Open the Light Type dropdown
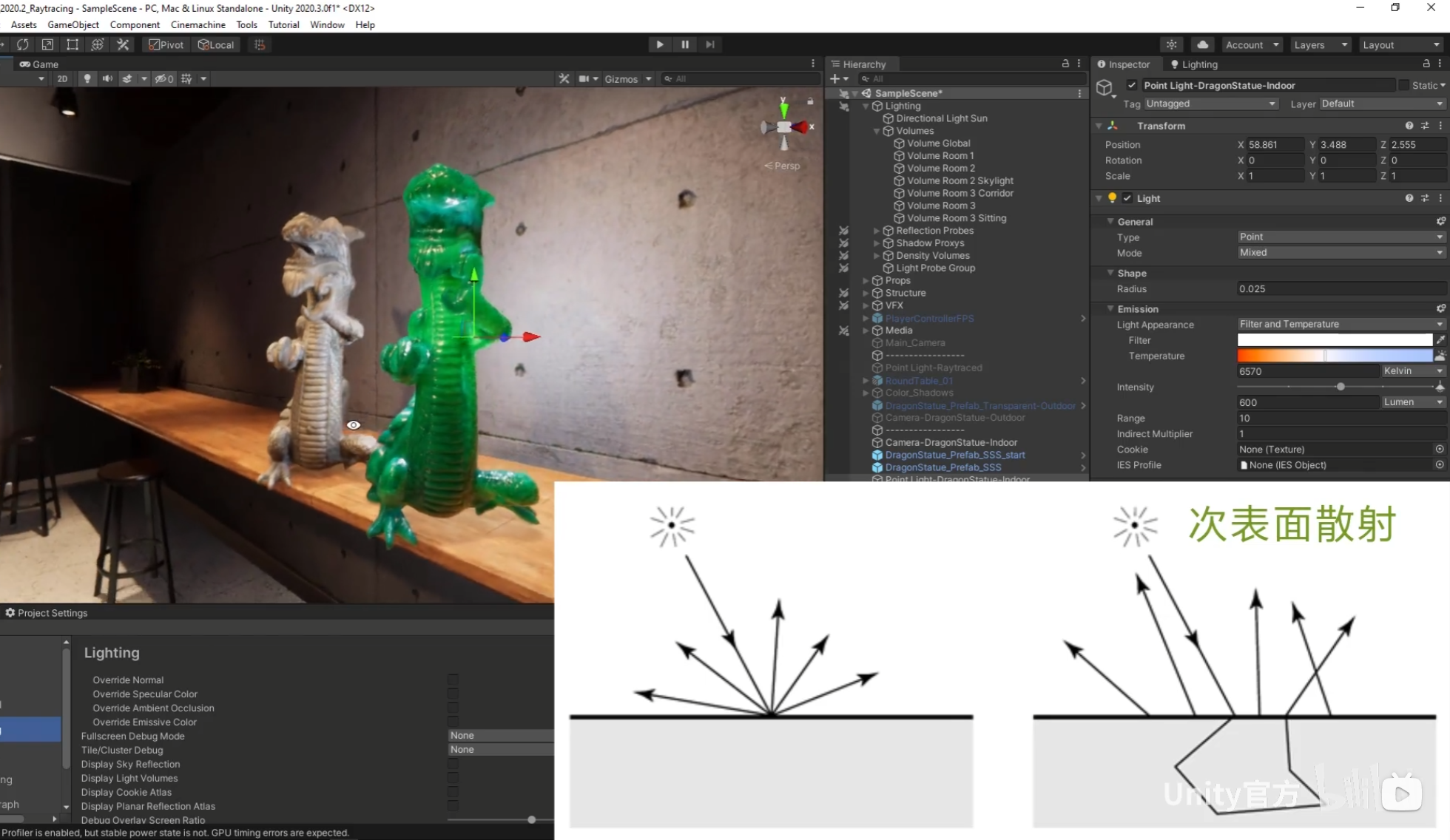The image size is (1450, 840). point(1341,237)
